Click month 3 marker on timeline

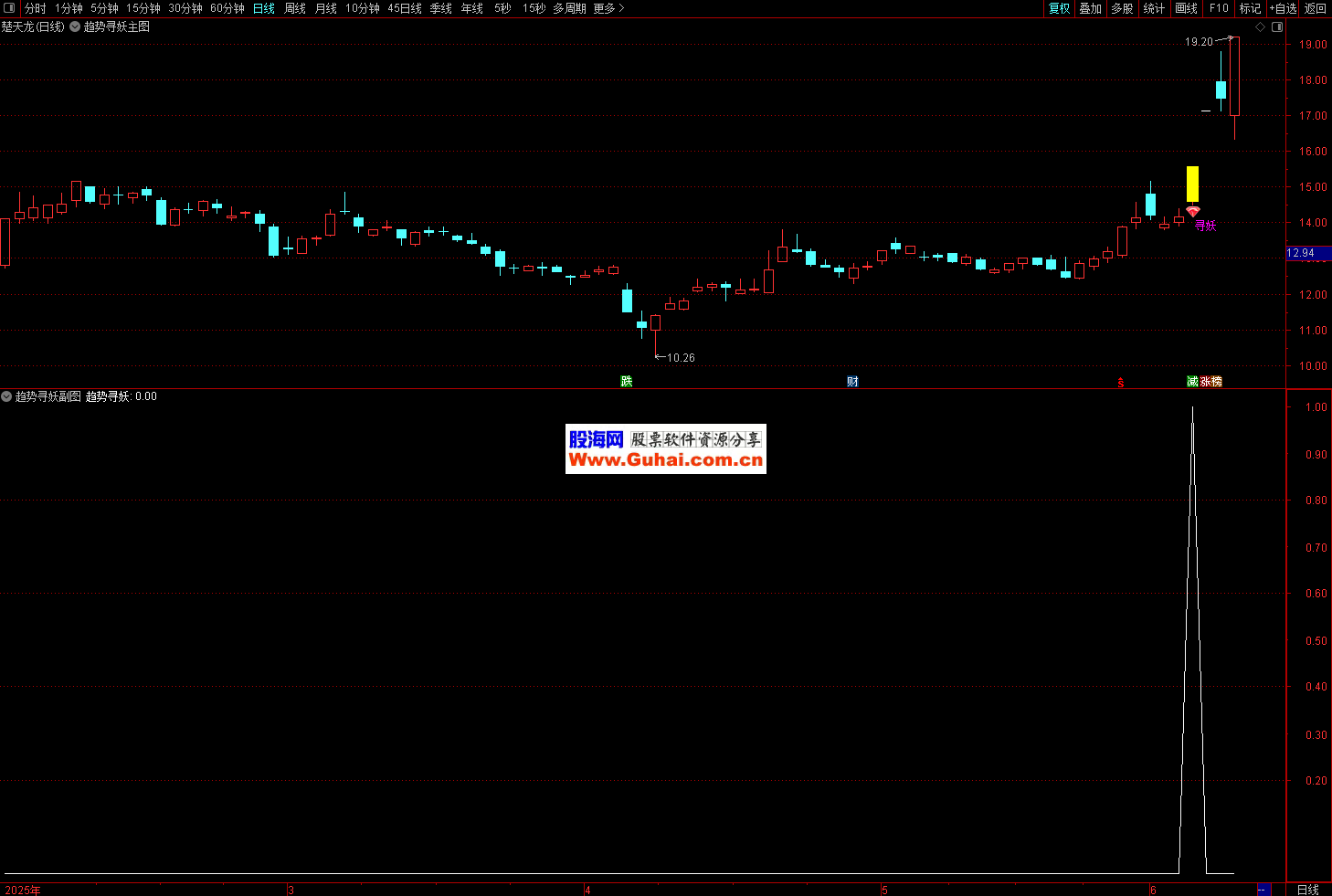[x=291, y=890]
